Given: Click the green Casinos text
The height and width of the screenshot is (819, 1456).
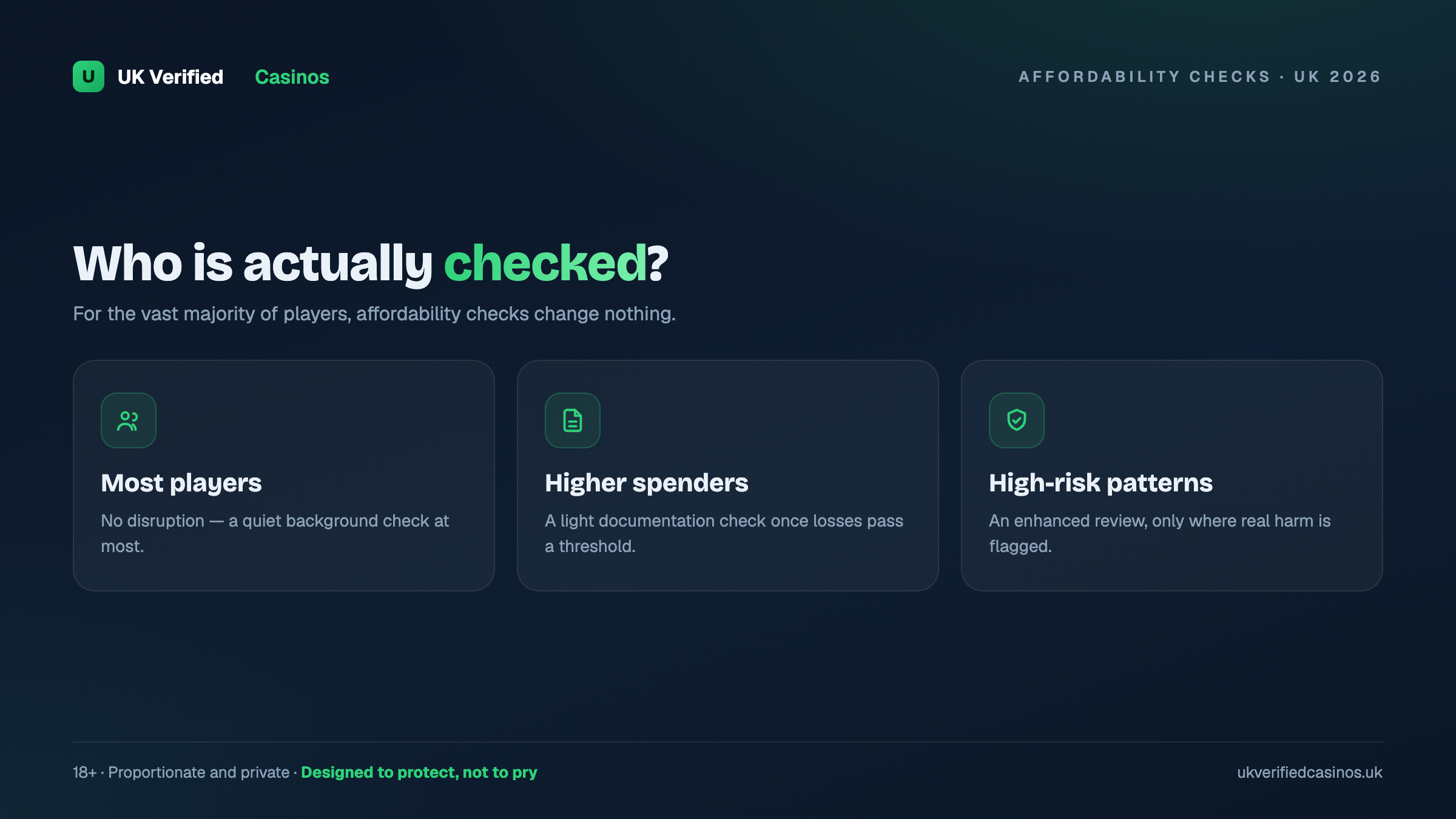Looking at the screenshot, I should 292,77.
